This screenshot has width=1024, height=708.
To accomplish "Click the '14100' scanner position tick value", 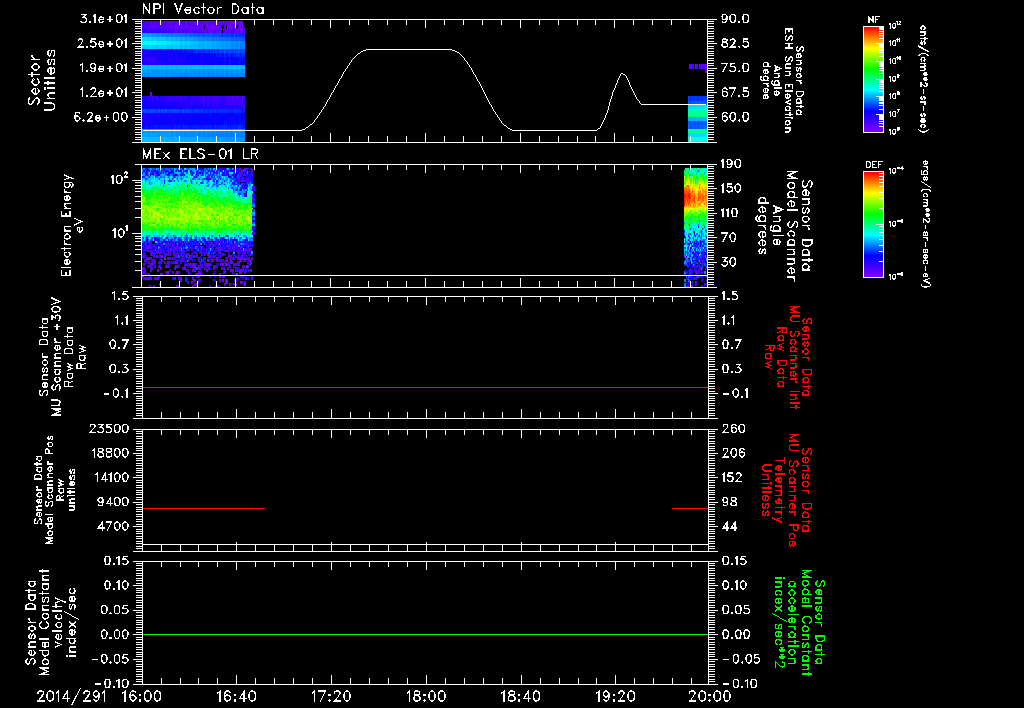I will (x=110, y=477).
